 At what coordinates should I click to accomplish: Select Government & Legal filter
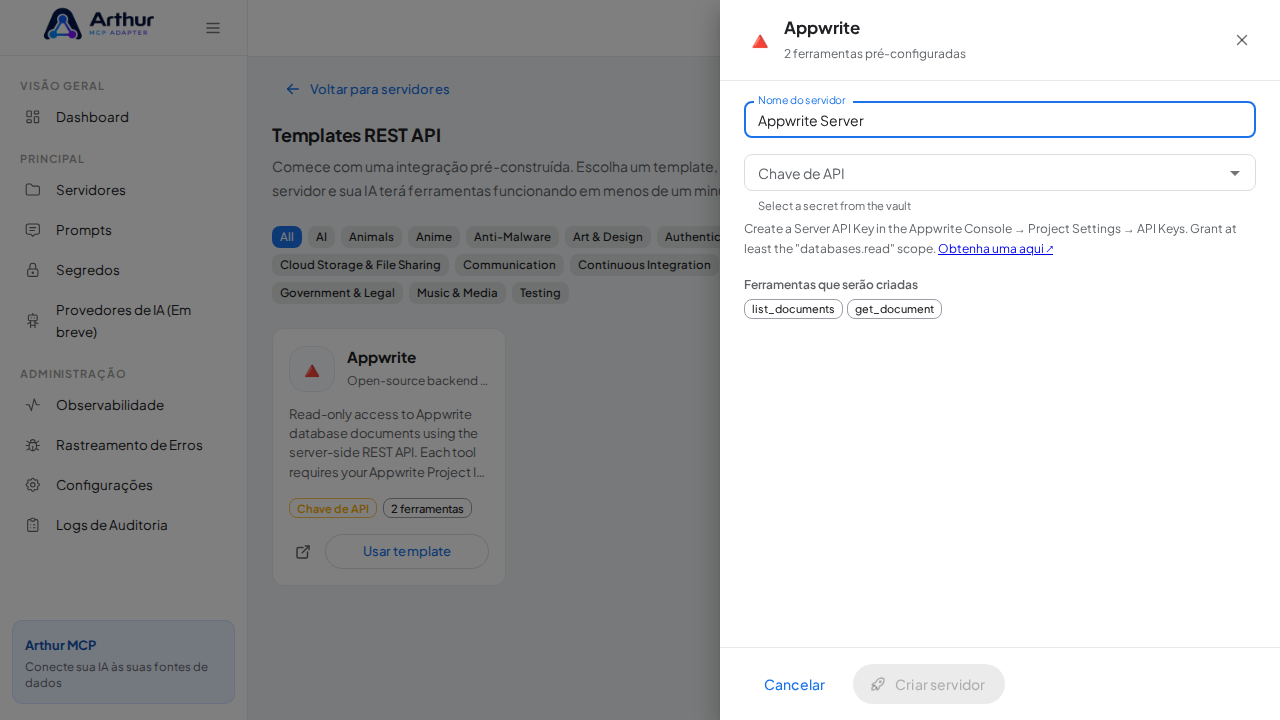(337, 293)
